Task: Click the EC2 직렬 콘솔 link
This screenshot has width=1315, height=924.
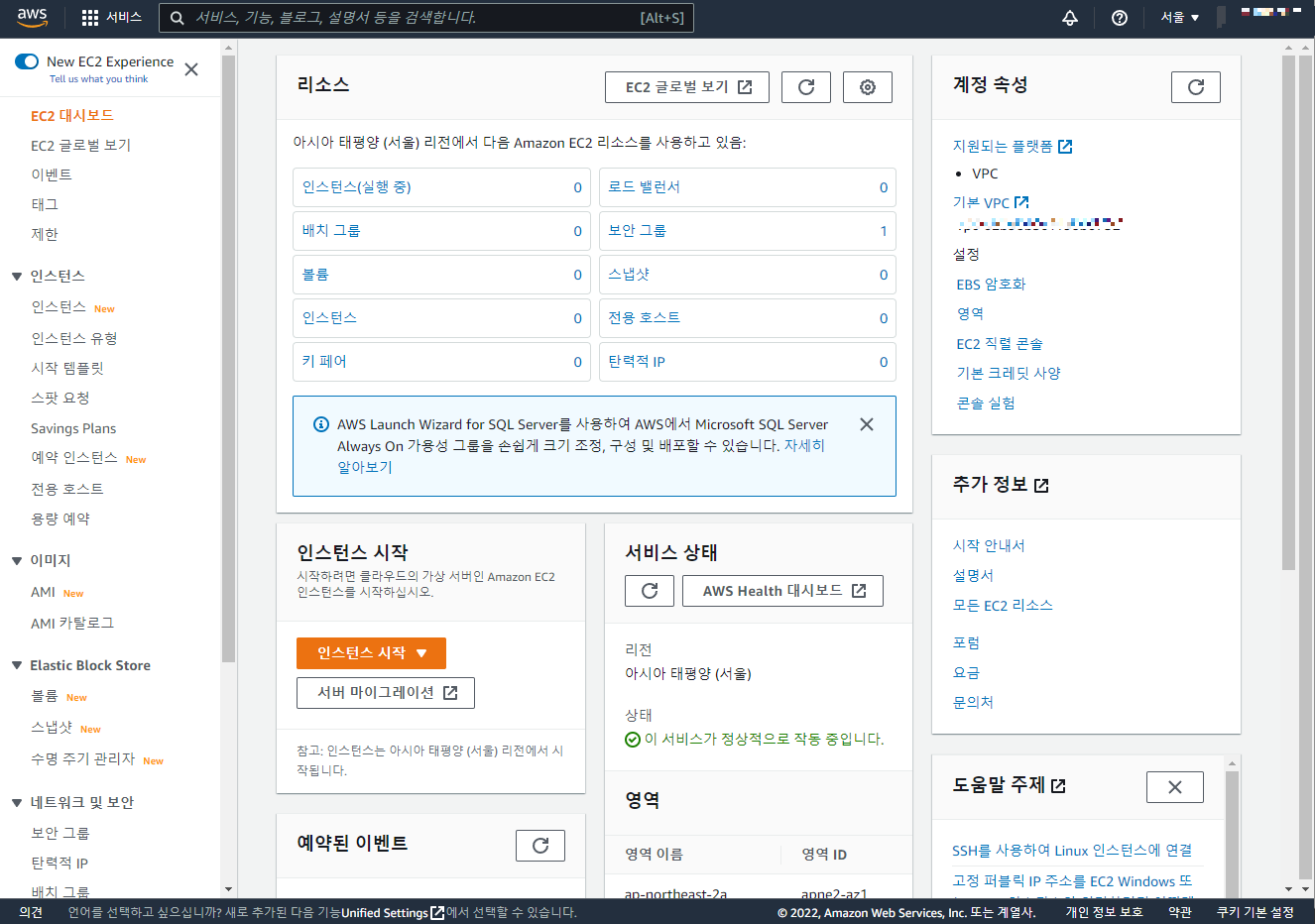Action: (x=1000, y=344)
